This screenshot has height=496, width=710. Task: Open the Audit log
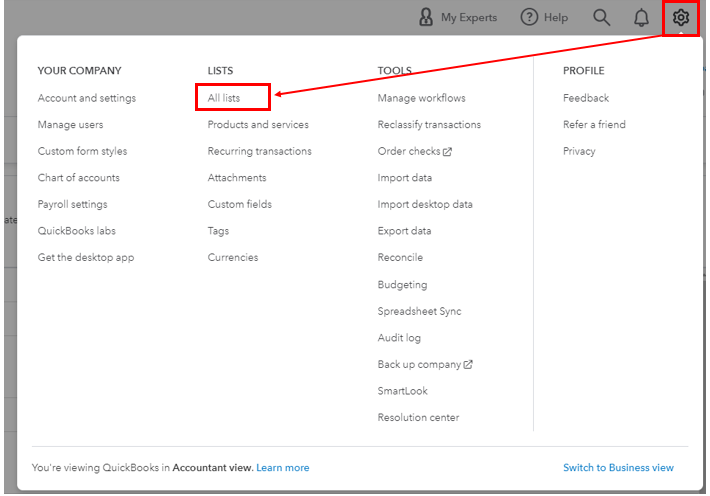[x=399, y=338]
